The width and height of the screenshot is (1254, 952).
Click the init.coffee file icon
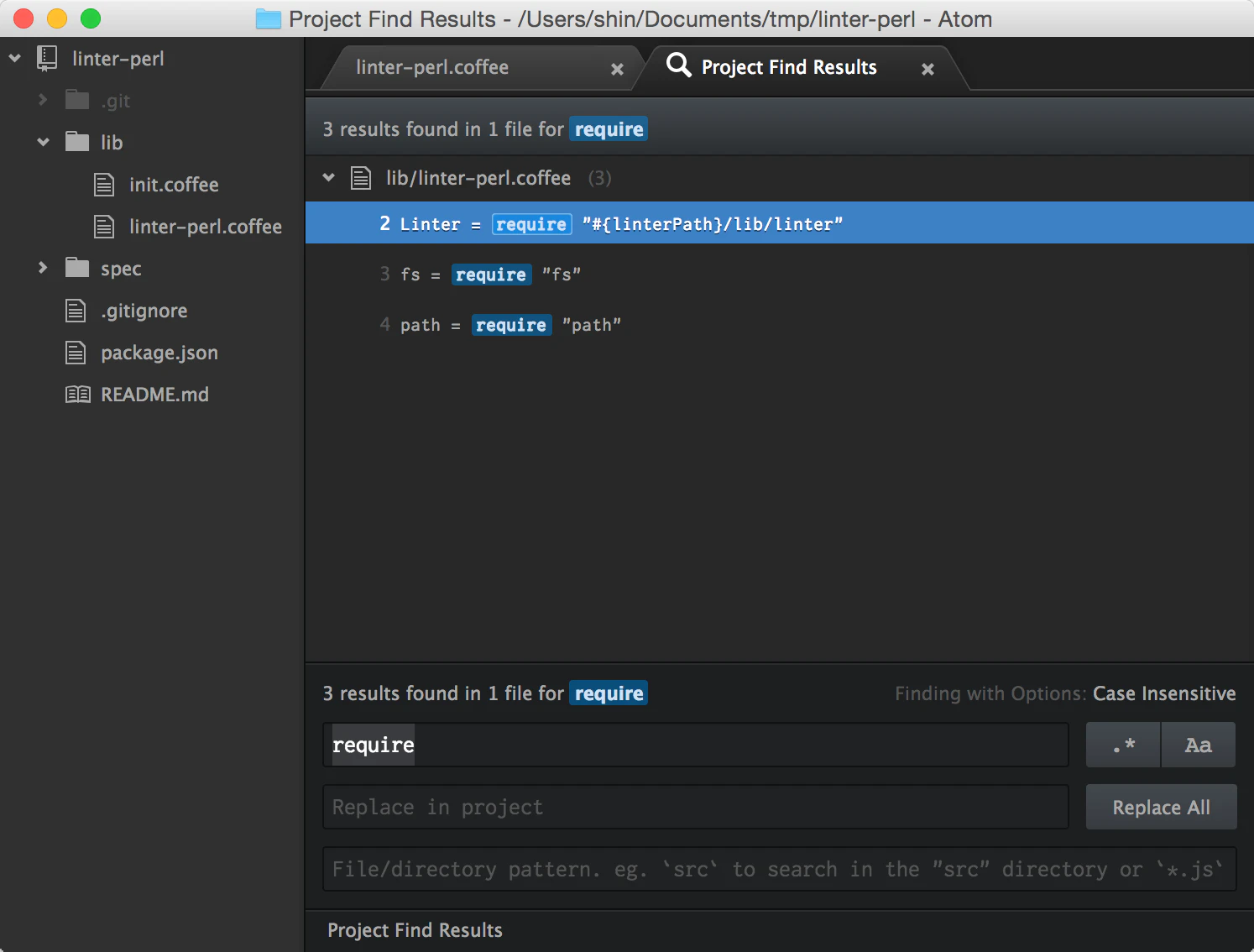point(104,184)
